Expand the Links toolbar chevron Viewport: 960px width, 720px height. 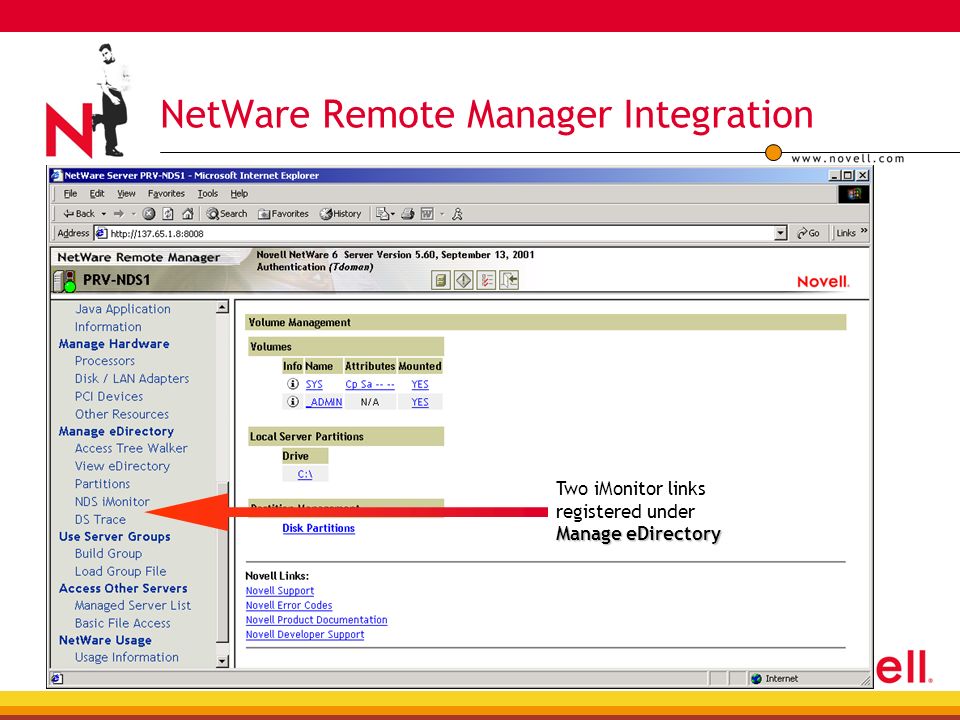pos(864,231)
